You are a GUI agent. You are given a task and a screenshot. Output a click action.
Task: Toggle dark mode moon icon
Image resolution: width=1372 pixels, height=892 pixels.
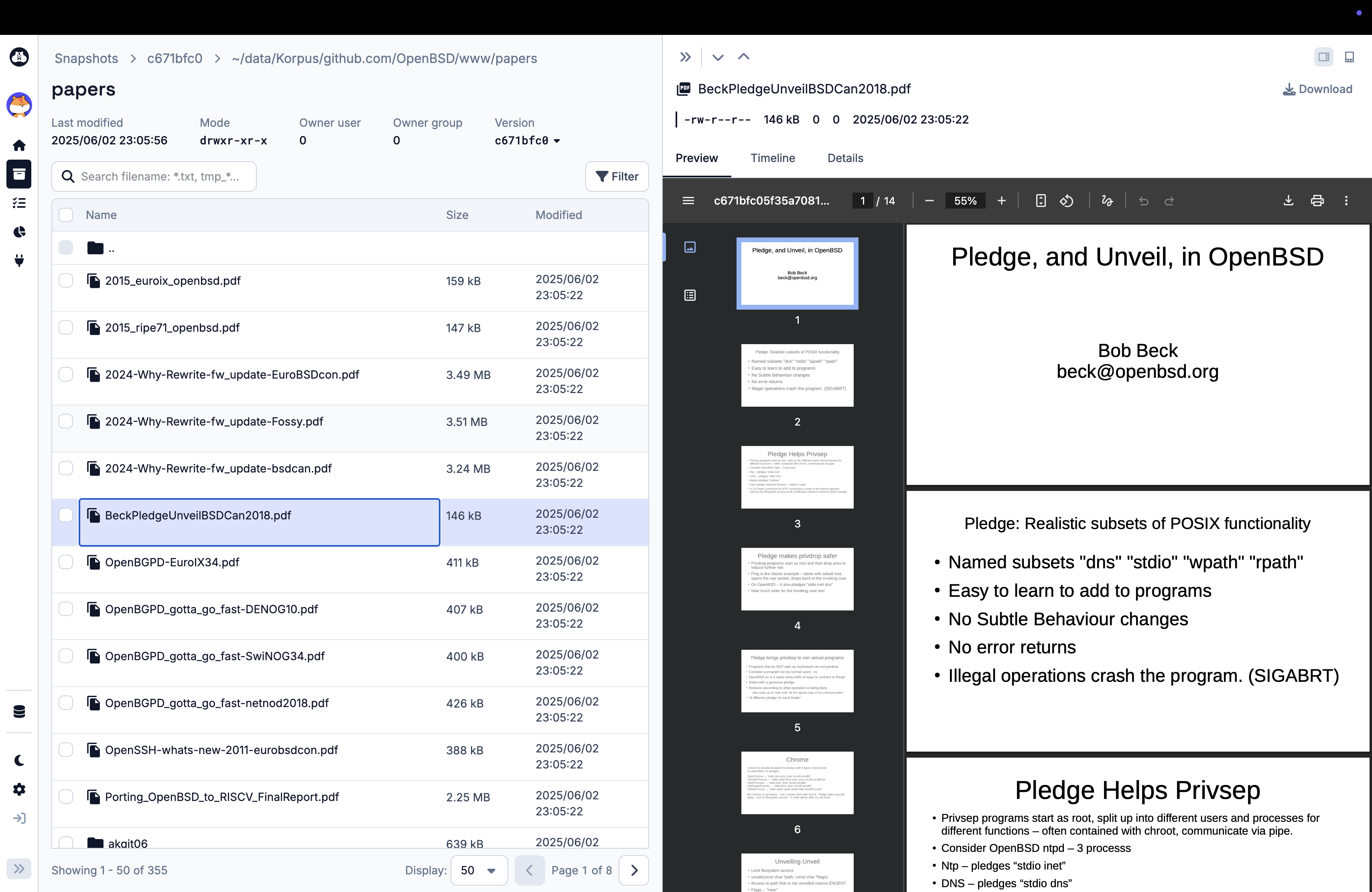19,760
